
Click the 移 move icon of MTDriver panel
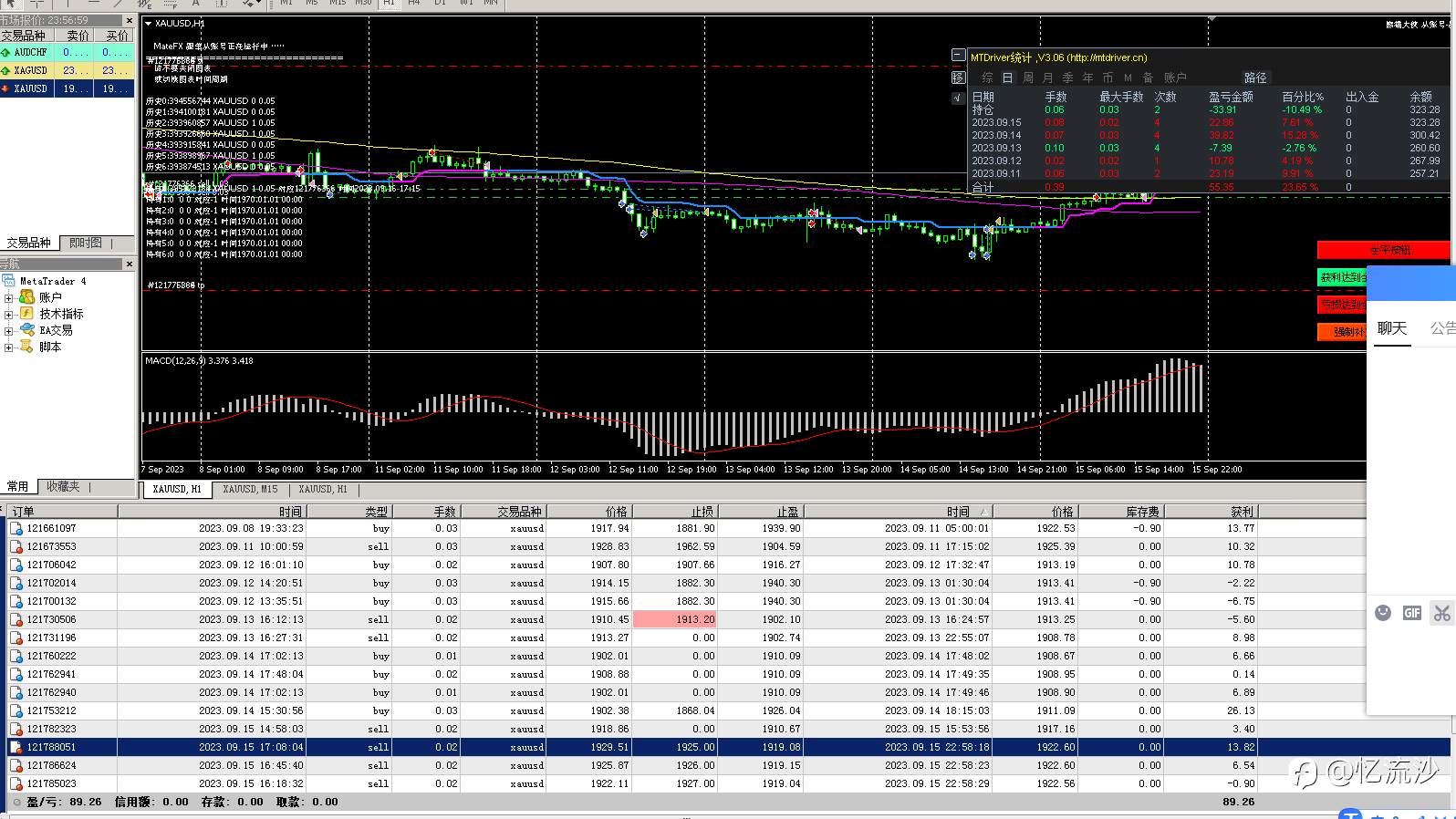(x=958, y=78)
